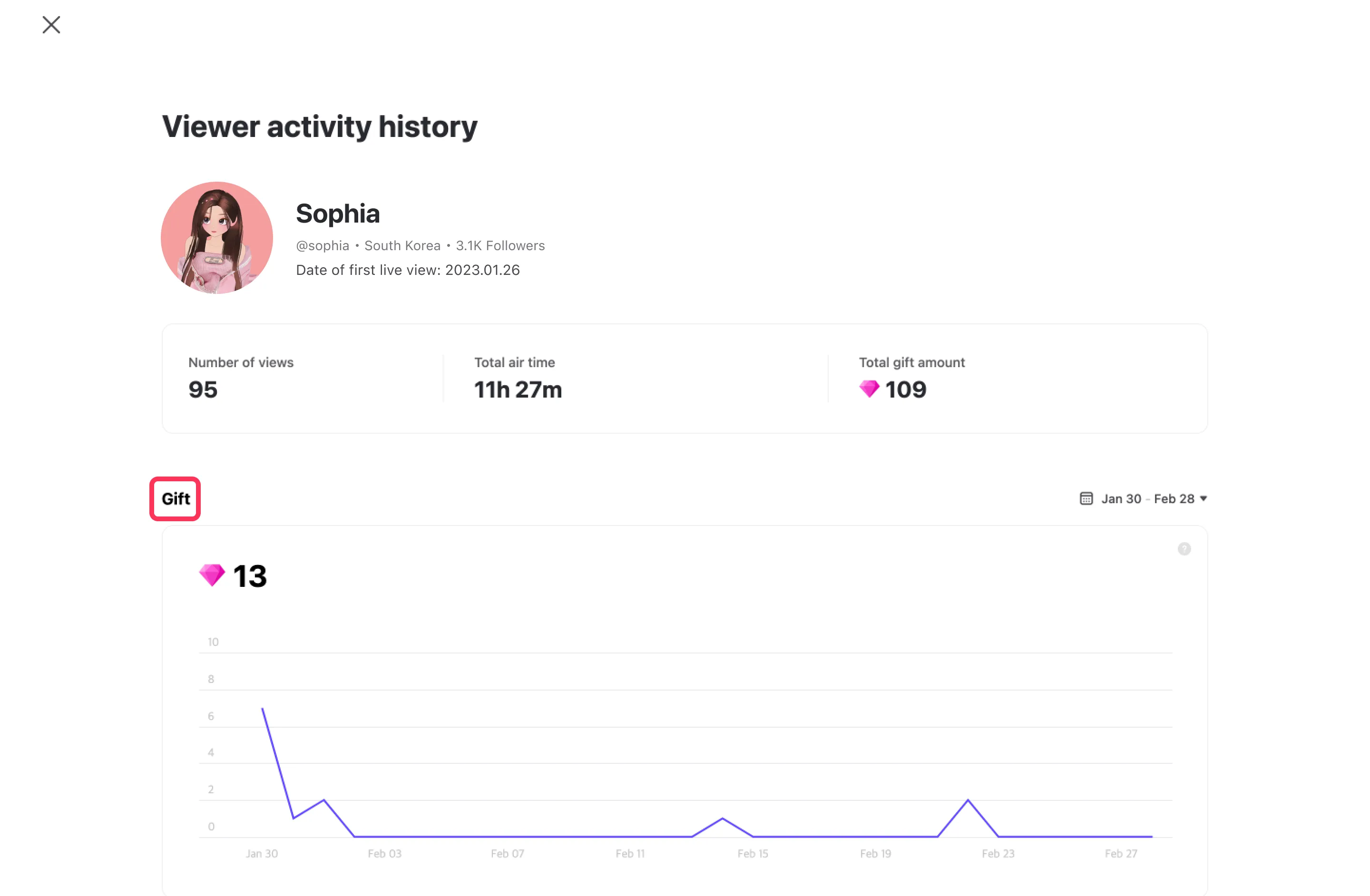Select the Gift tab
This screenshot has width=1370, height=896.
pos(176,499)
